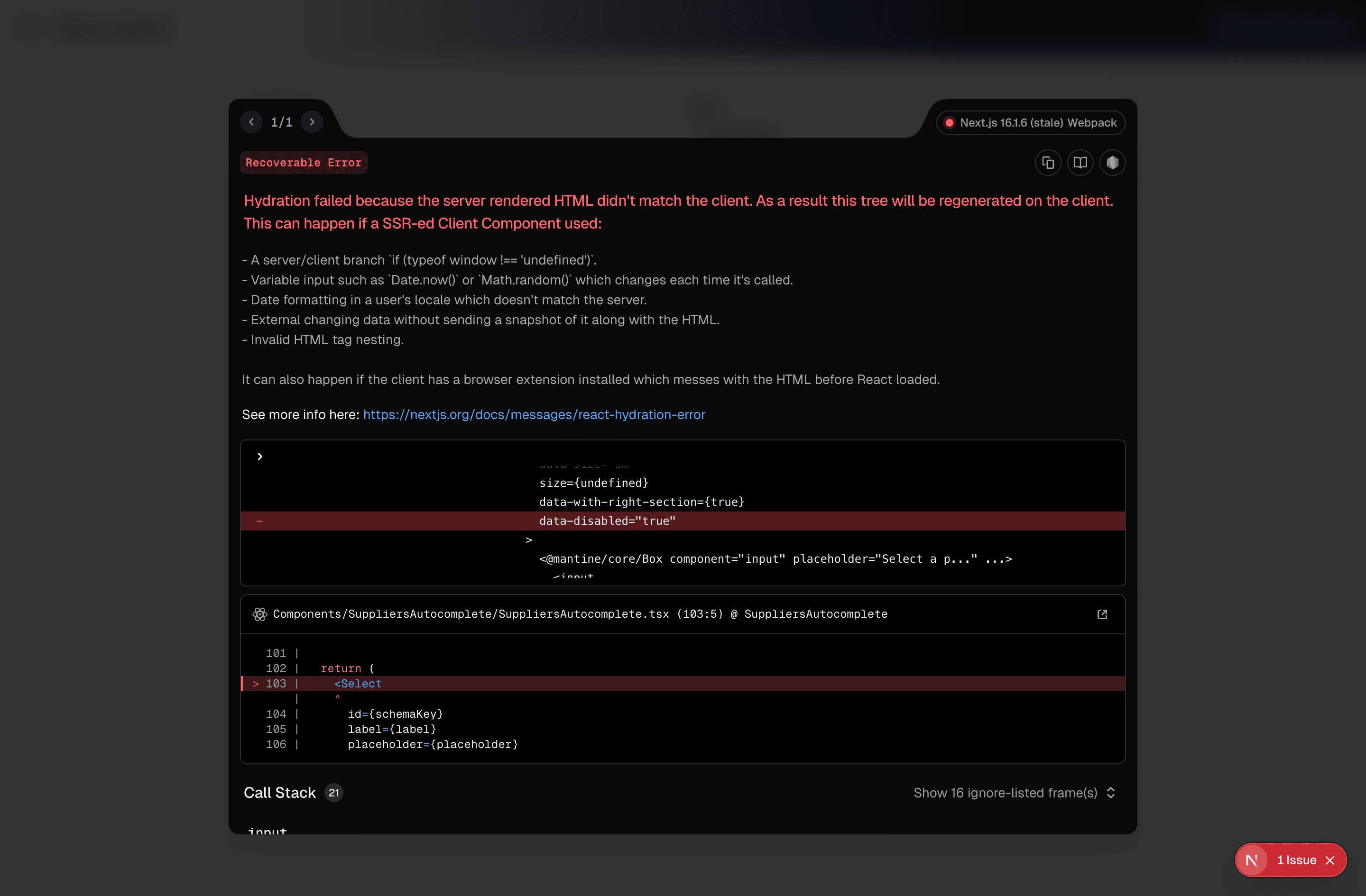This screenshot has height=896, width=1366.
Task: Expand the component diff with the chevron
Action: pos(260,457)
